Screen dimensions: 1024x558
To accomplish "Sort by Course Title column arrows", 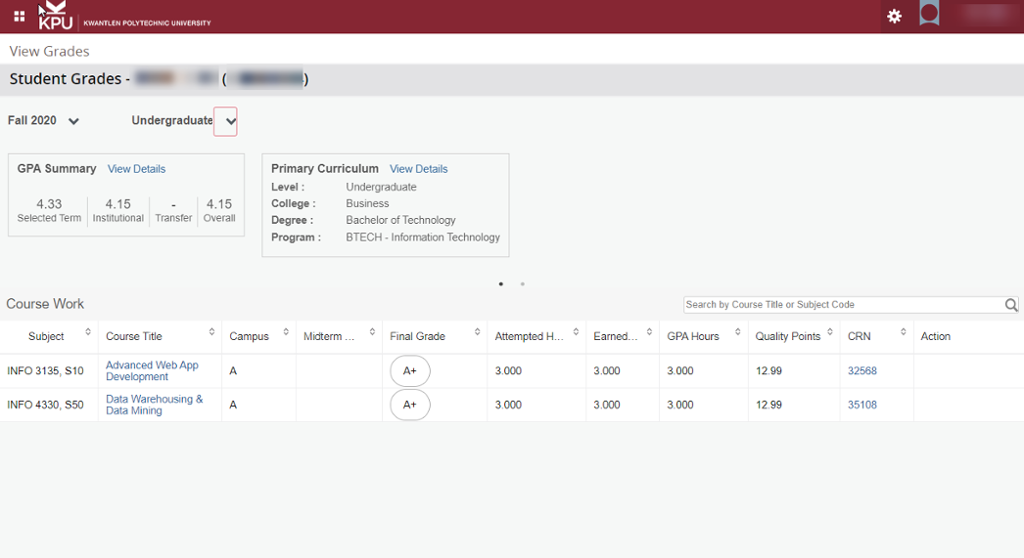I will click(x=212, y=333).
